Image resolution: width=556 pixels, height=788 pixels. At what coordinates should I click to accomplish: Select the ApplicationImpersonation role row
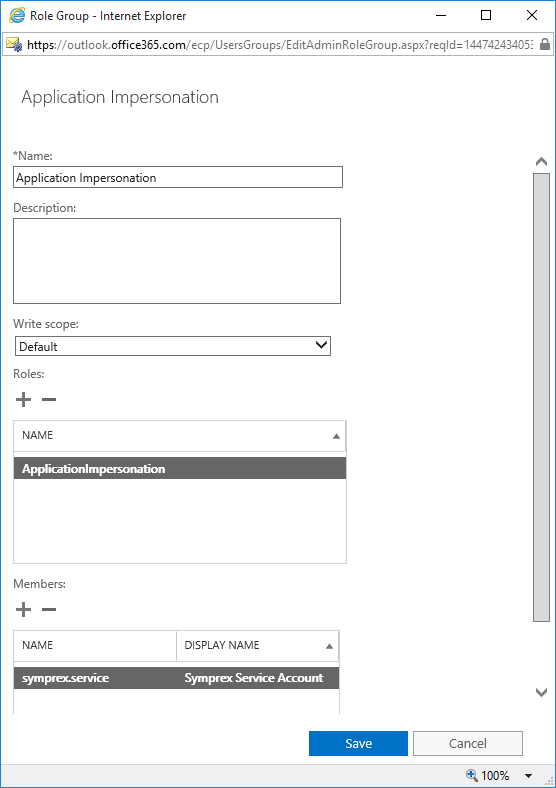180,468
